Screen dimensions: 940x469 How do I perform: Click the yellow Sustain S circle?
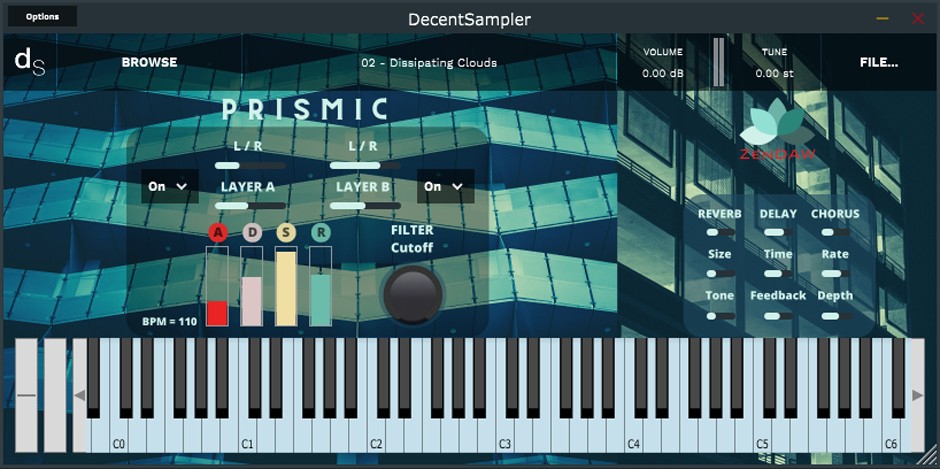pos(287,232)
